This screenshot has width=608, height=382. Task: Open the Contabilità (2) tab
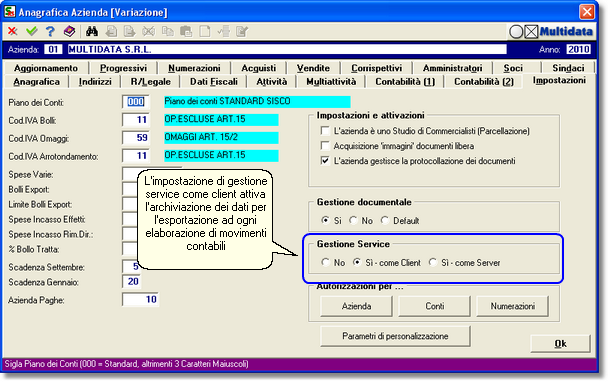(484, 82)
